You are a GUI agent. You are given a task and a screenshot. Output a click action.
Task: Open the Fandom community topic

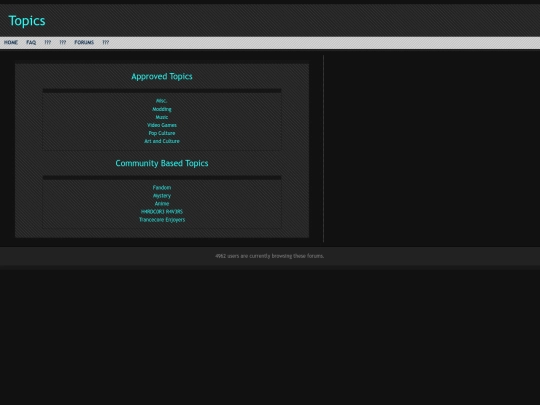[162, 187]
